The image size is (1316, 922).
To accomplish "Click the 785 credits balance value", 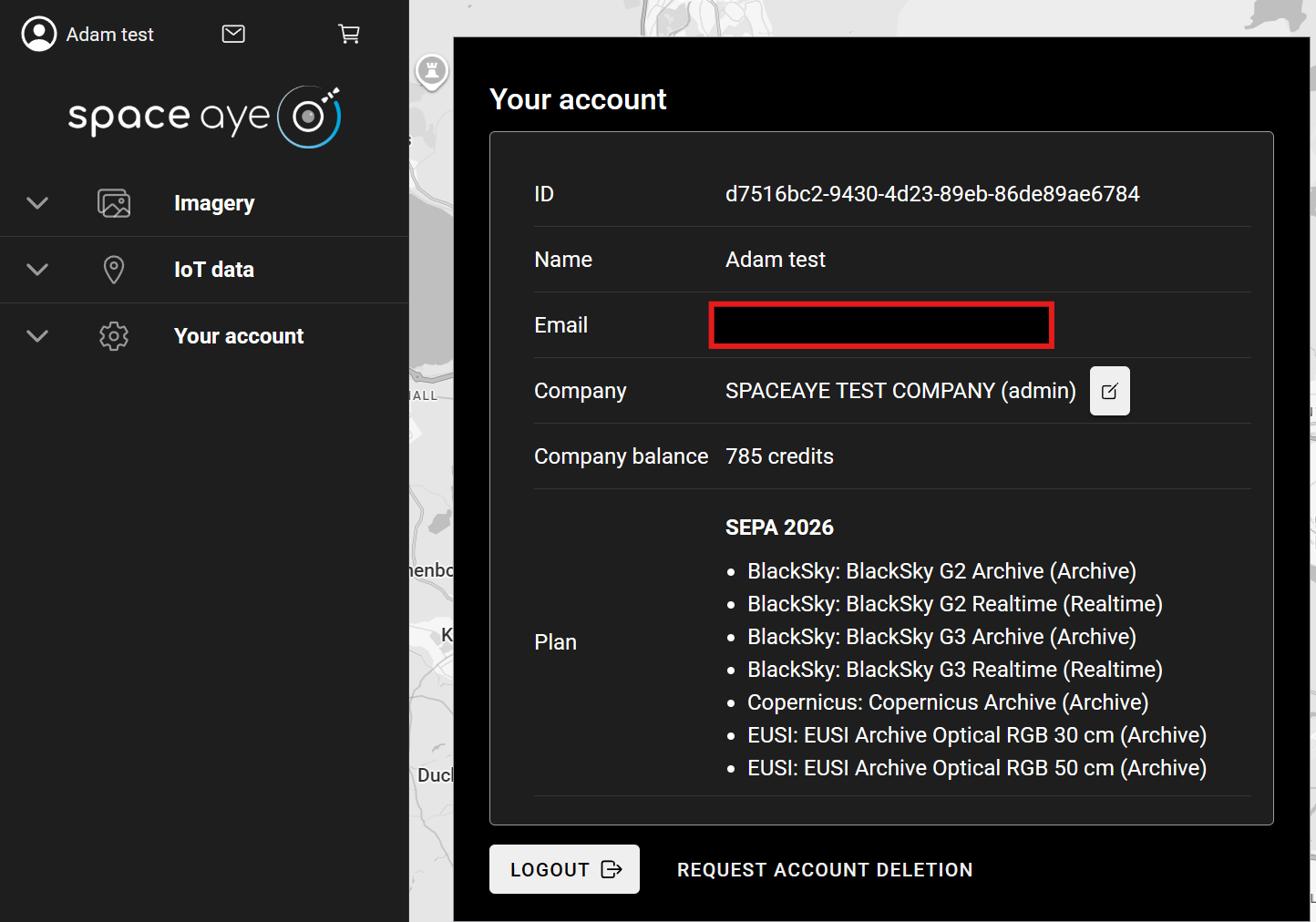I will (x=779, y=456).
